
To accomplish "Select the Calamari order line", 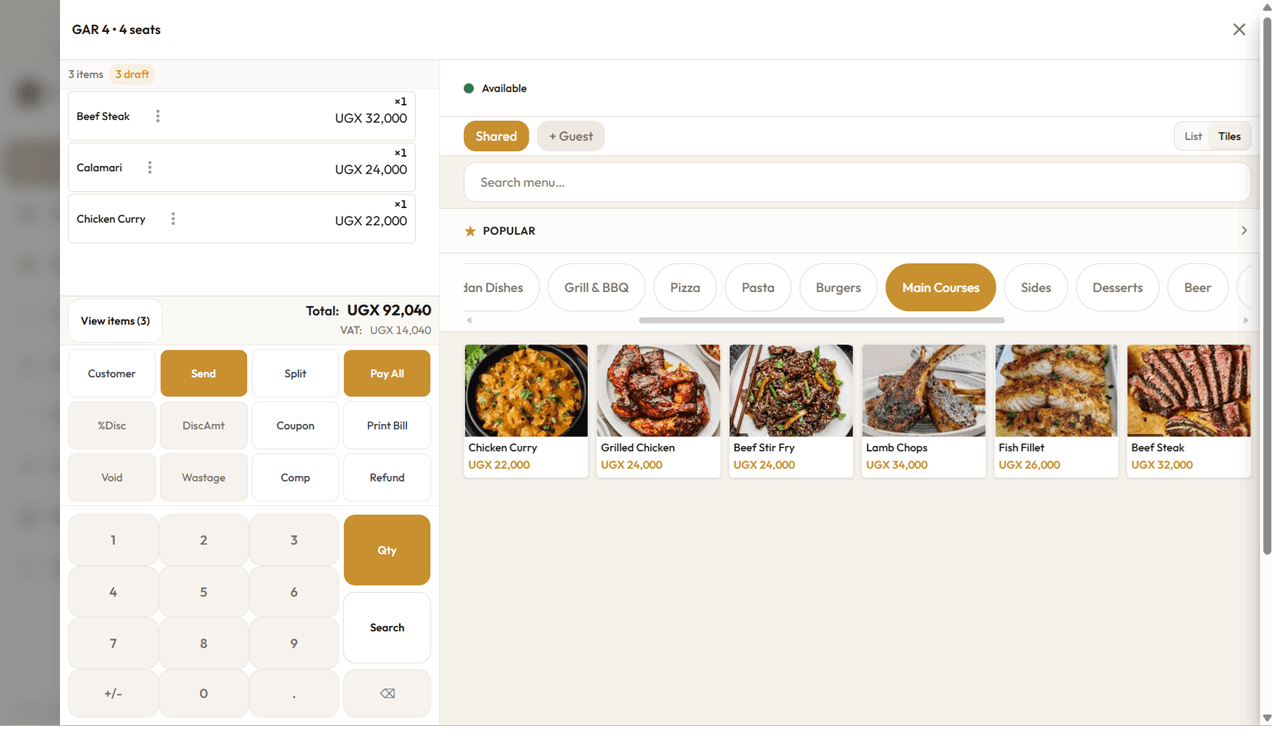I will (x=242, y=167).
